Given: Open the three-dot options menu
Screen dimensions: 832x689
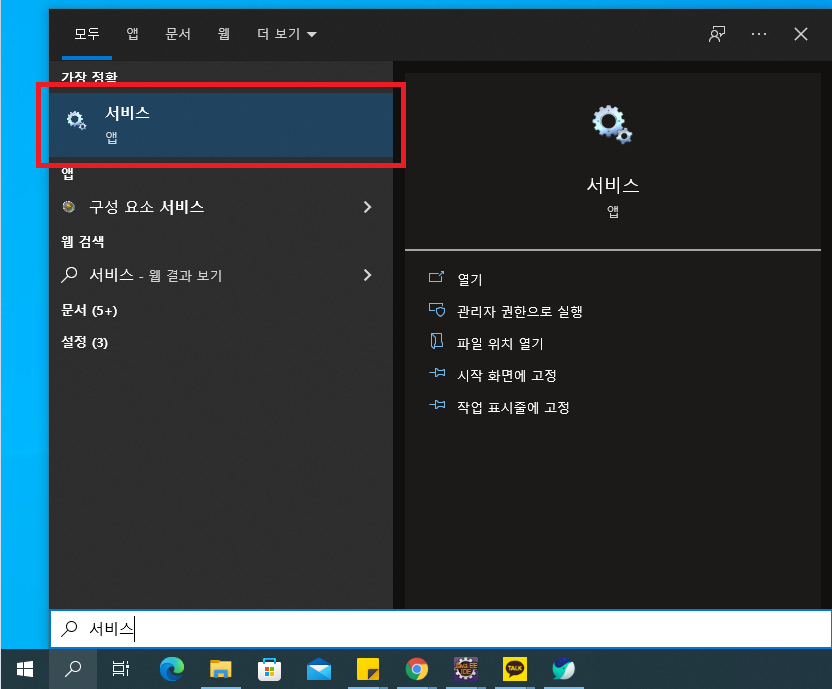Looking at the screenshot, I should [x=759, y=35].
